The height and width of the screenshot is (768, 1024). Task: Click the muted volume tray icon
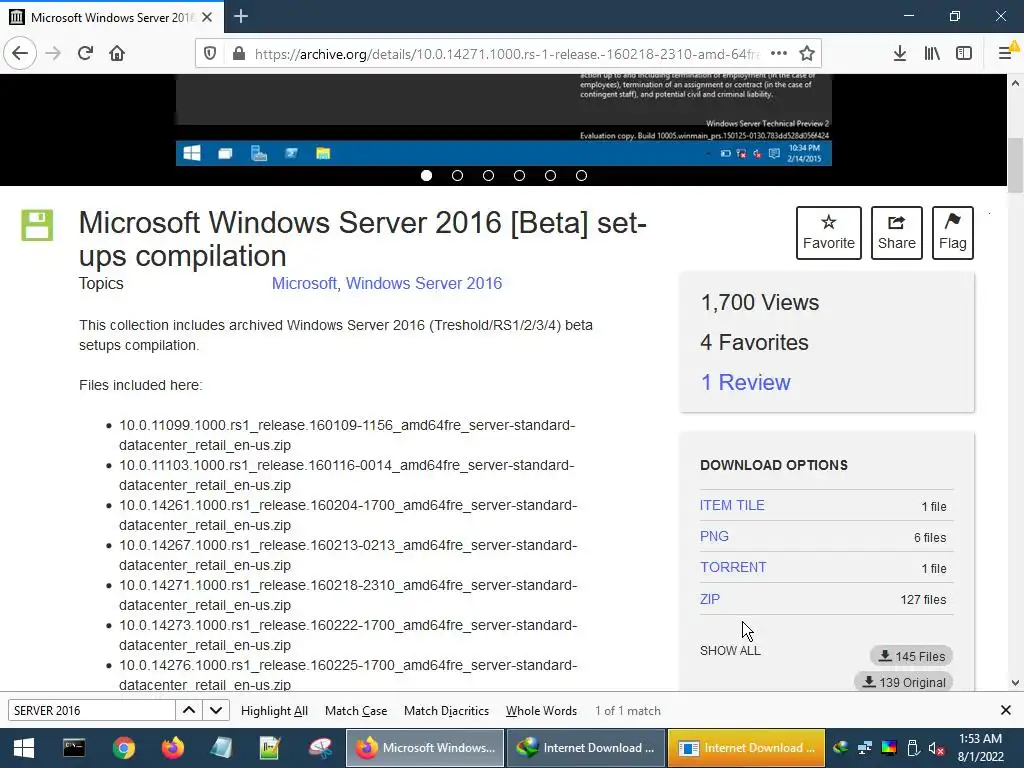[936, 748]
